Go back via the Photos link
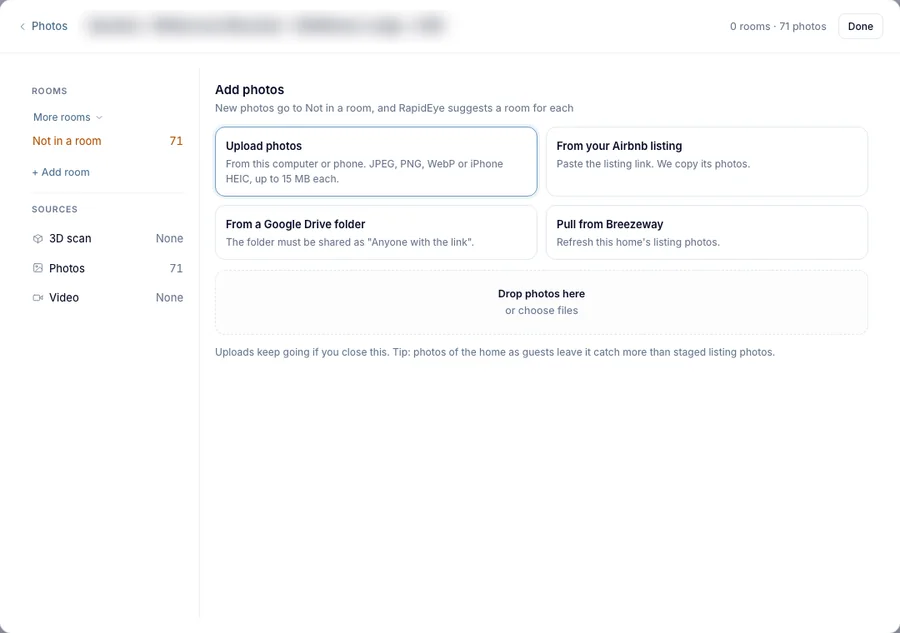 [49, 26]
